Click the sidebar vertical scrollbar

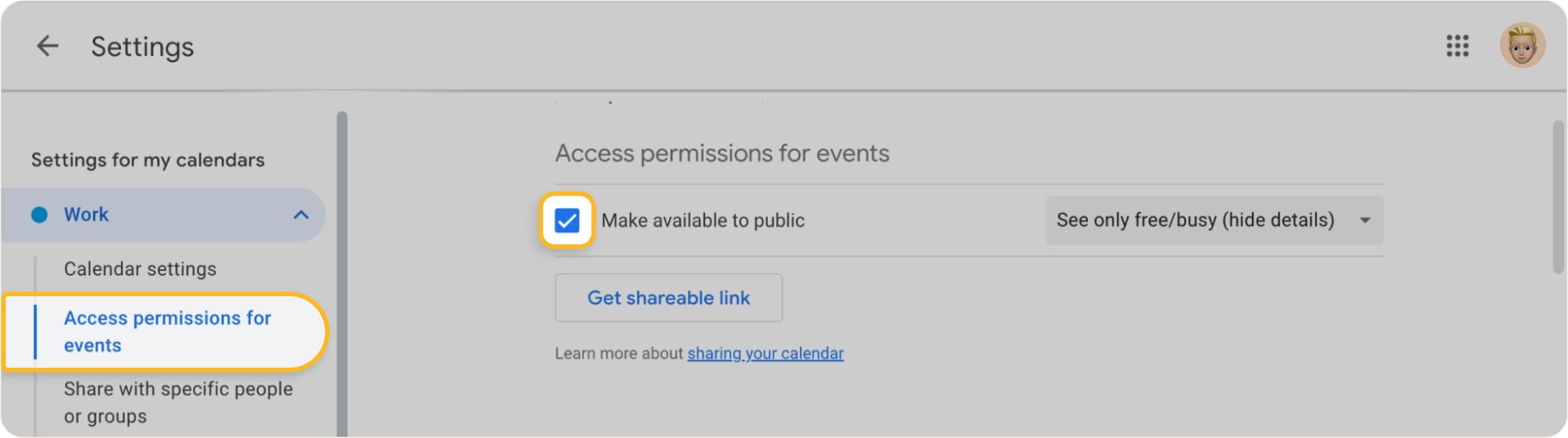pyautogui.click(x=342, y=274)
